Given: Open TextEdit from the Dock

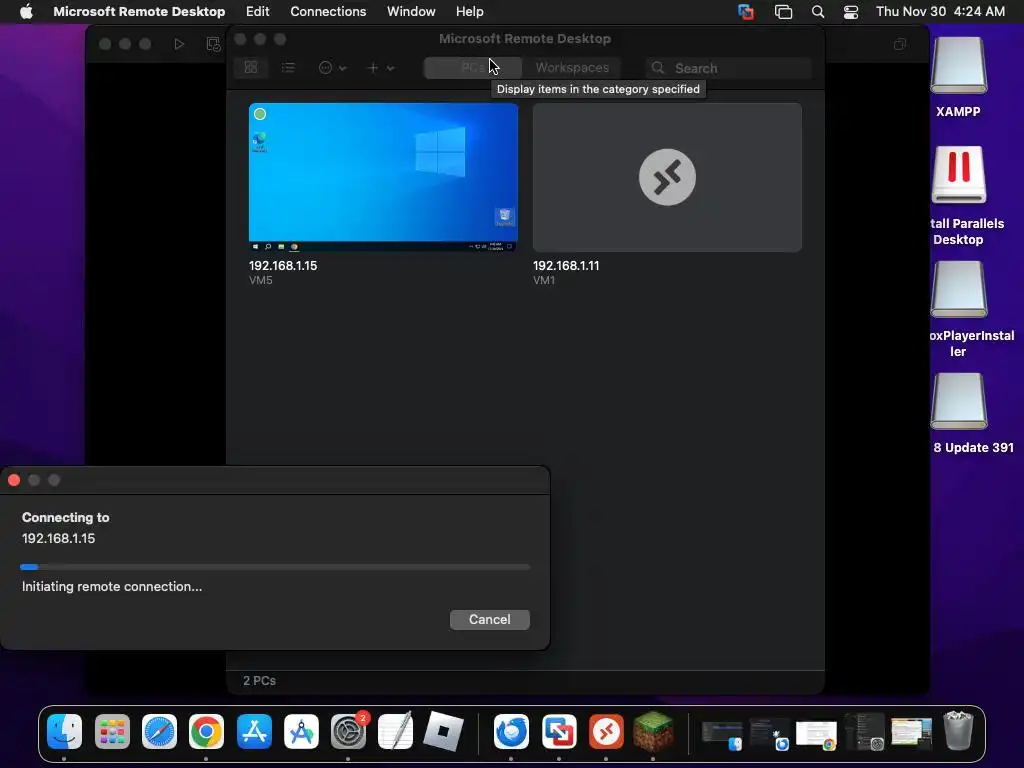Looking at the screenshot, I should coord(396,731).
